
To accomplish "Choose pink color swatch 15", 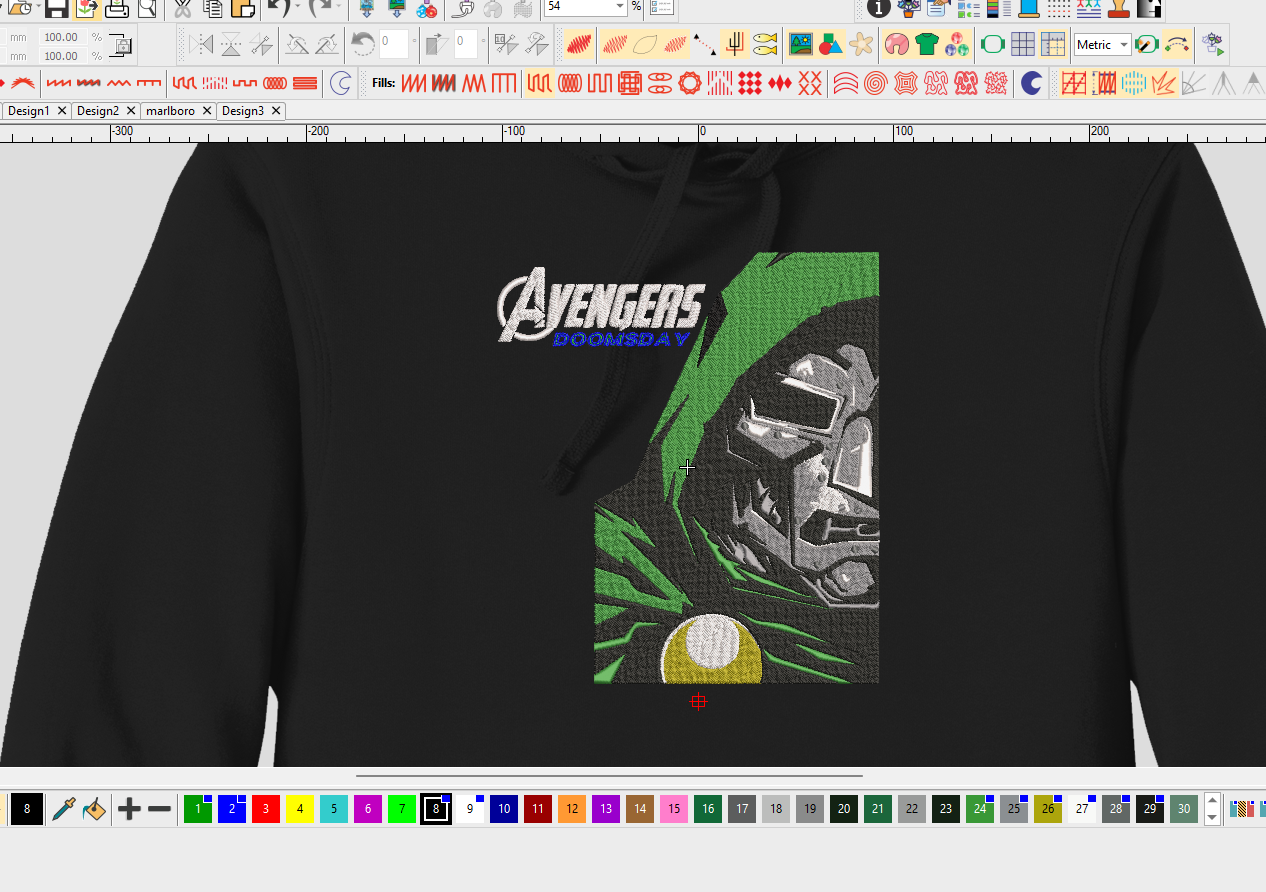I will [x=673, y=809].
